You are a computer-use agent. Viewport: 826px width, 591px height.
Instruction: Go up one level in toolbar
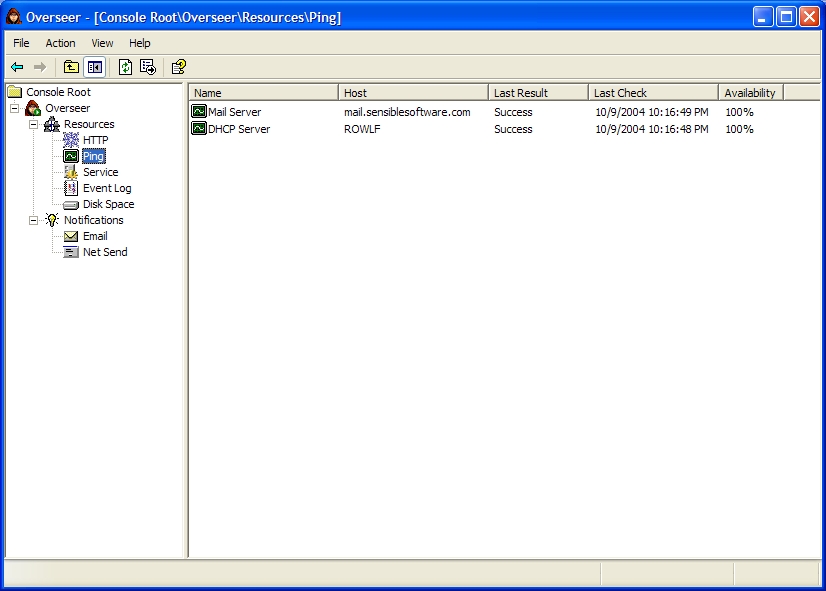coord(71,67)
